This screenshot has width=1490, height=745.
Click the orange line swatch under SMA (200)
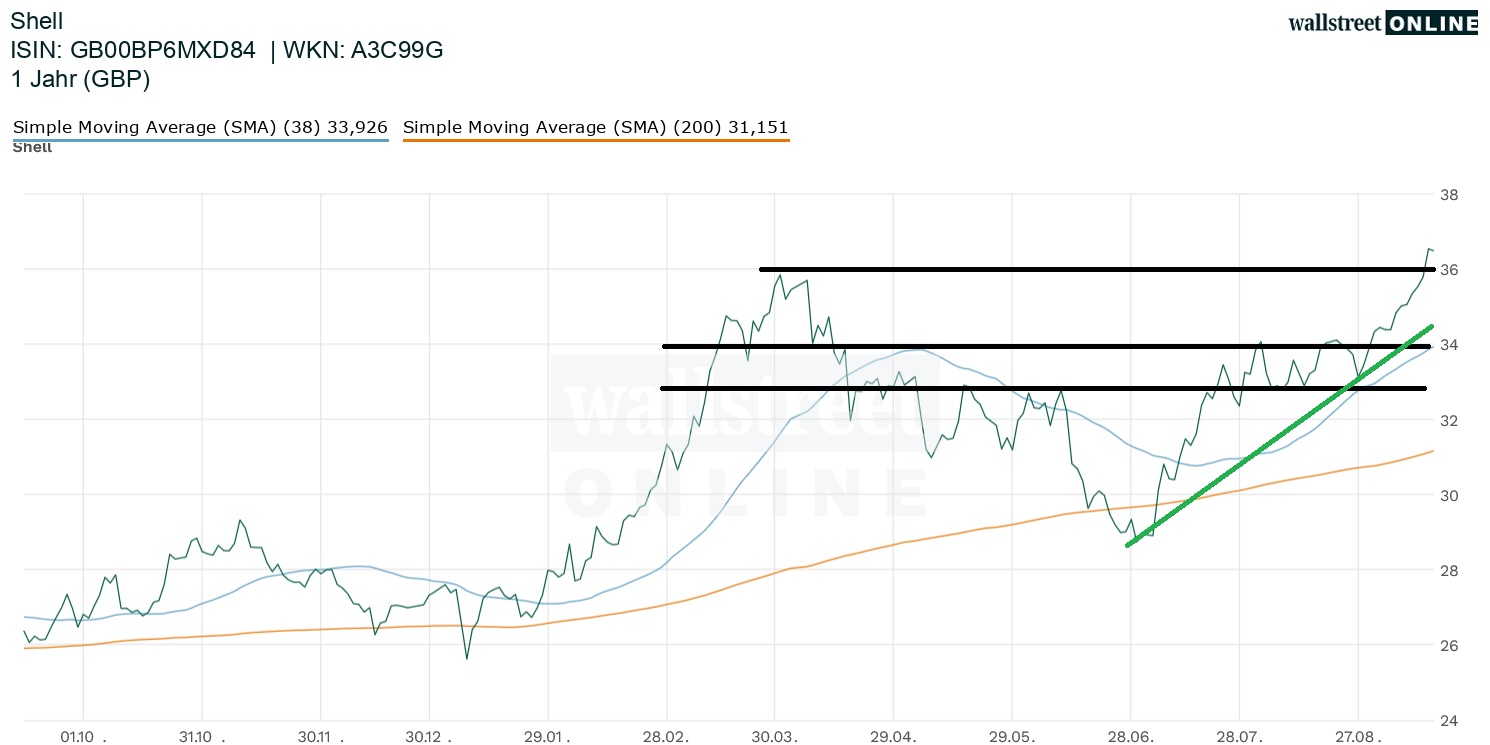[596, 140]
